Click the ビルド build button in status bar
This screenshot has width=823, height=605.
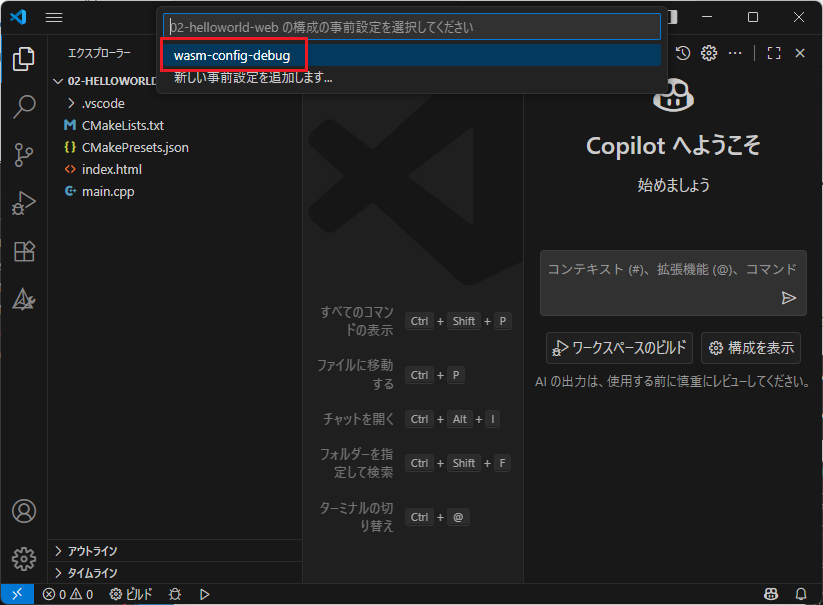tap(131, 594)
